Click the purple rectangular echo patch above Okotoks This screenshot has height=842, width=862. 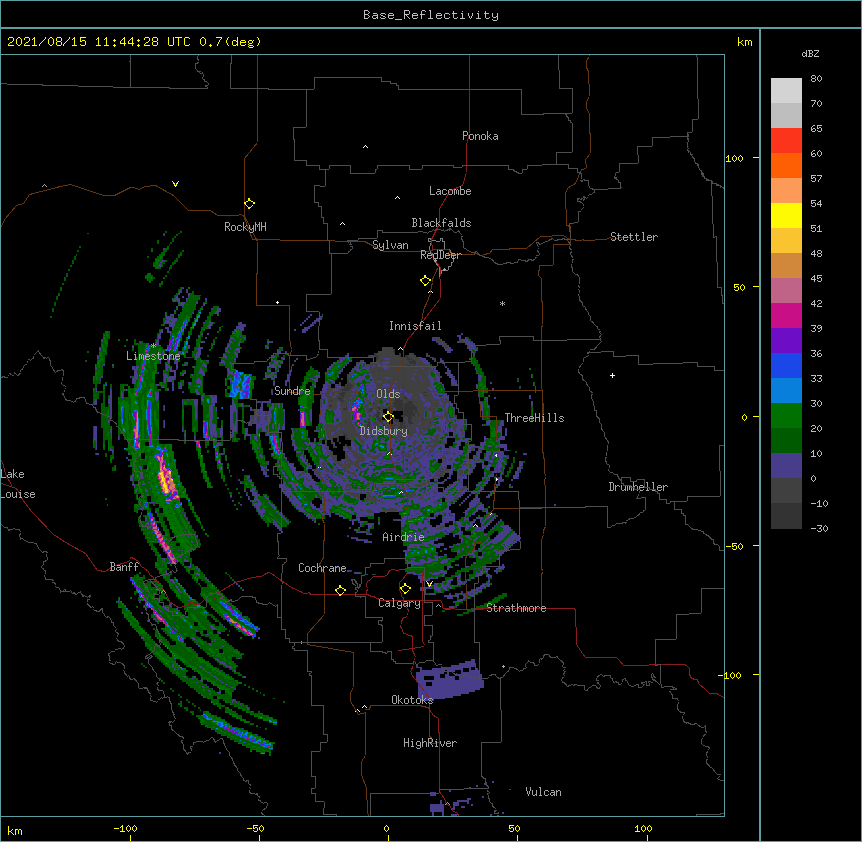[x=449, y=680]
